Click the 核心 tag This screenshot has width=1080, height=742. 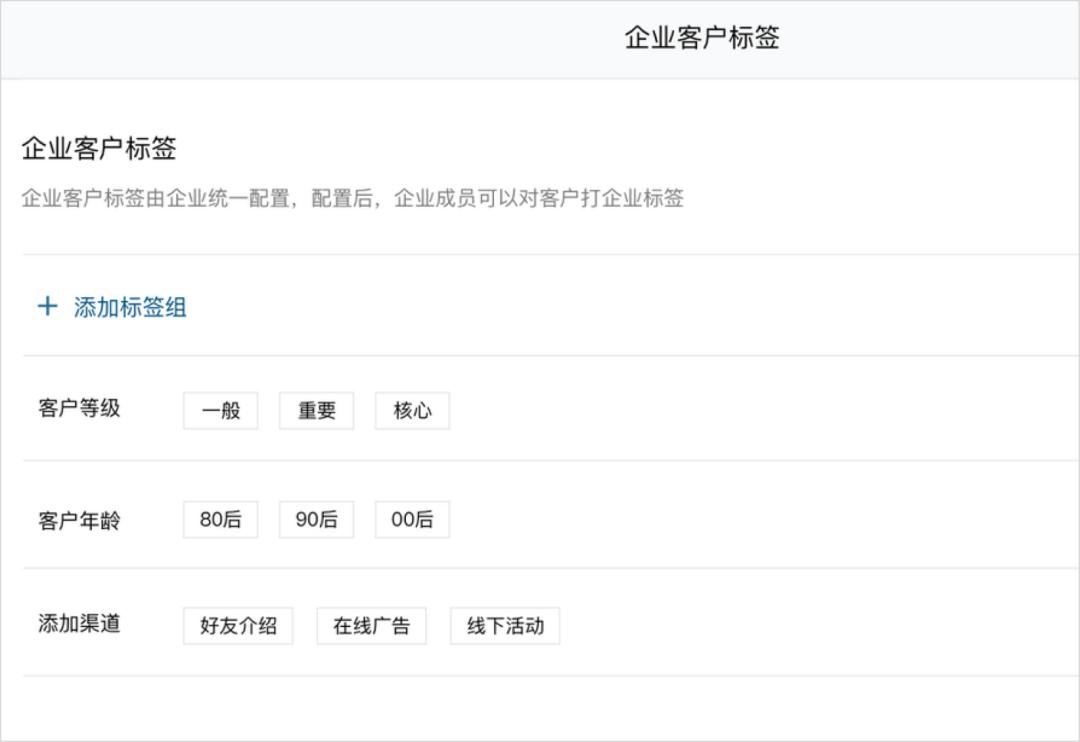pos(412,410)
